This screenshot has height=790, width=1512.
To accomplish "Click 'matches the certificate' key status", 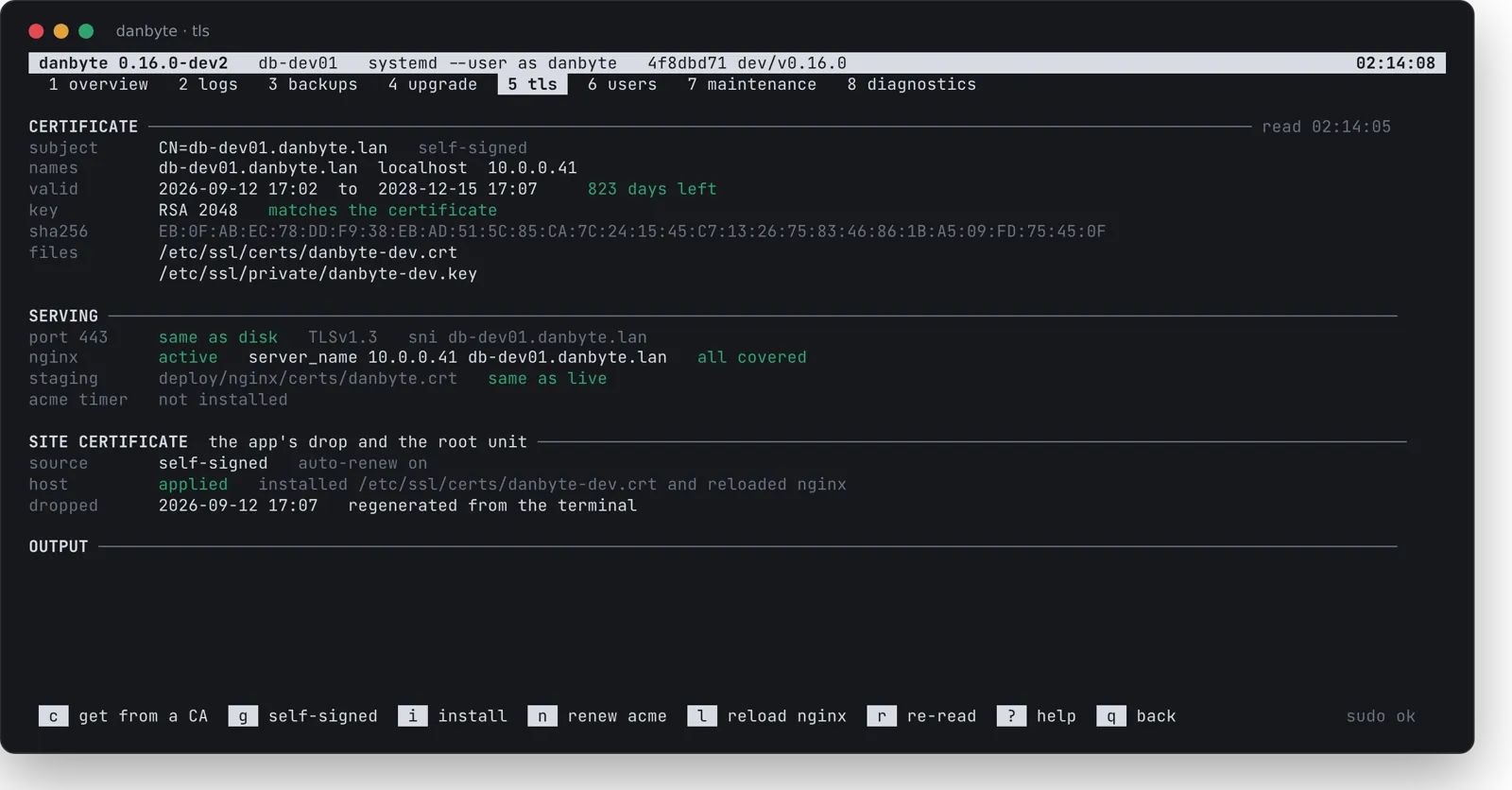I will (383, 210).
